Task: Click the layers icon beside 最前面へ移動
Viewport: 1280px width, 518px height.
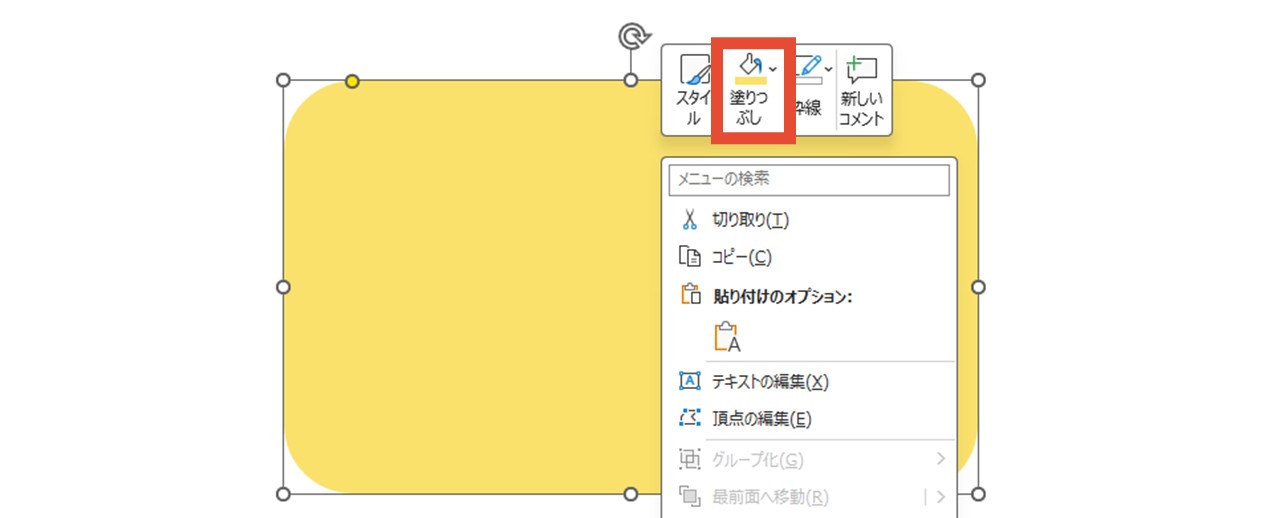Action: pos(690,495)
